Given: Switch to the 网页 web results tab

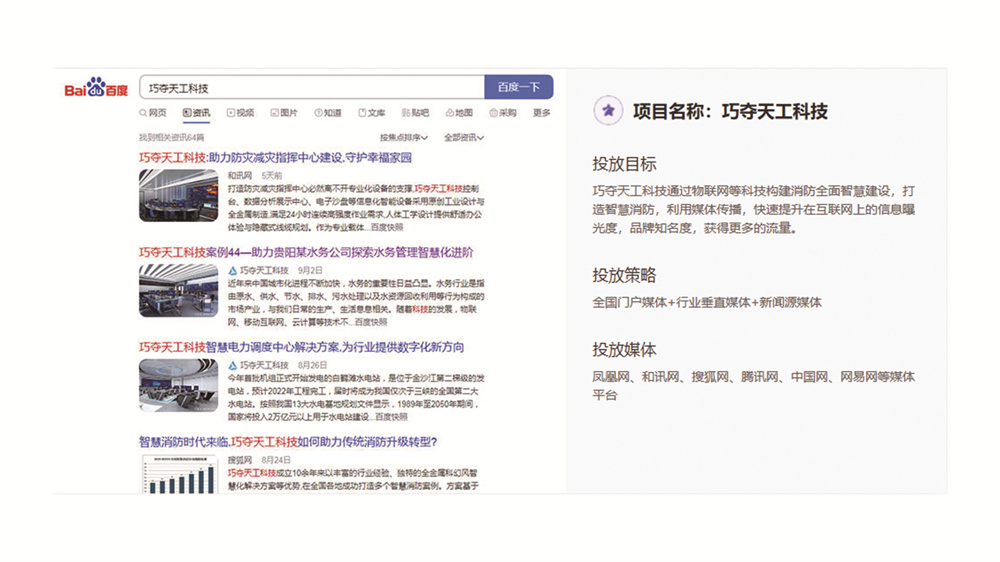Looking at the screenshot, I should pyautogui.click(x=152, y=113).
